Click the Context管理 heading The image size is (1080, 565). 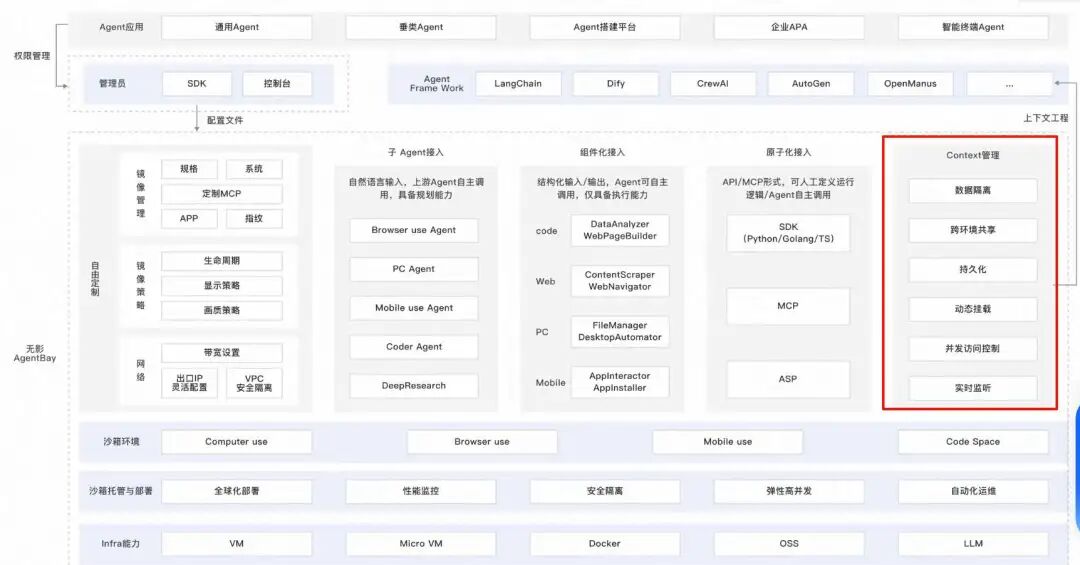973,156
